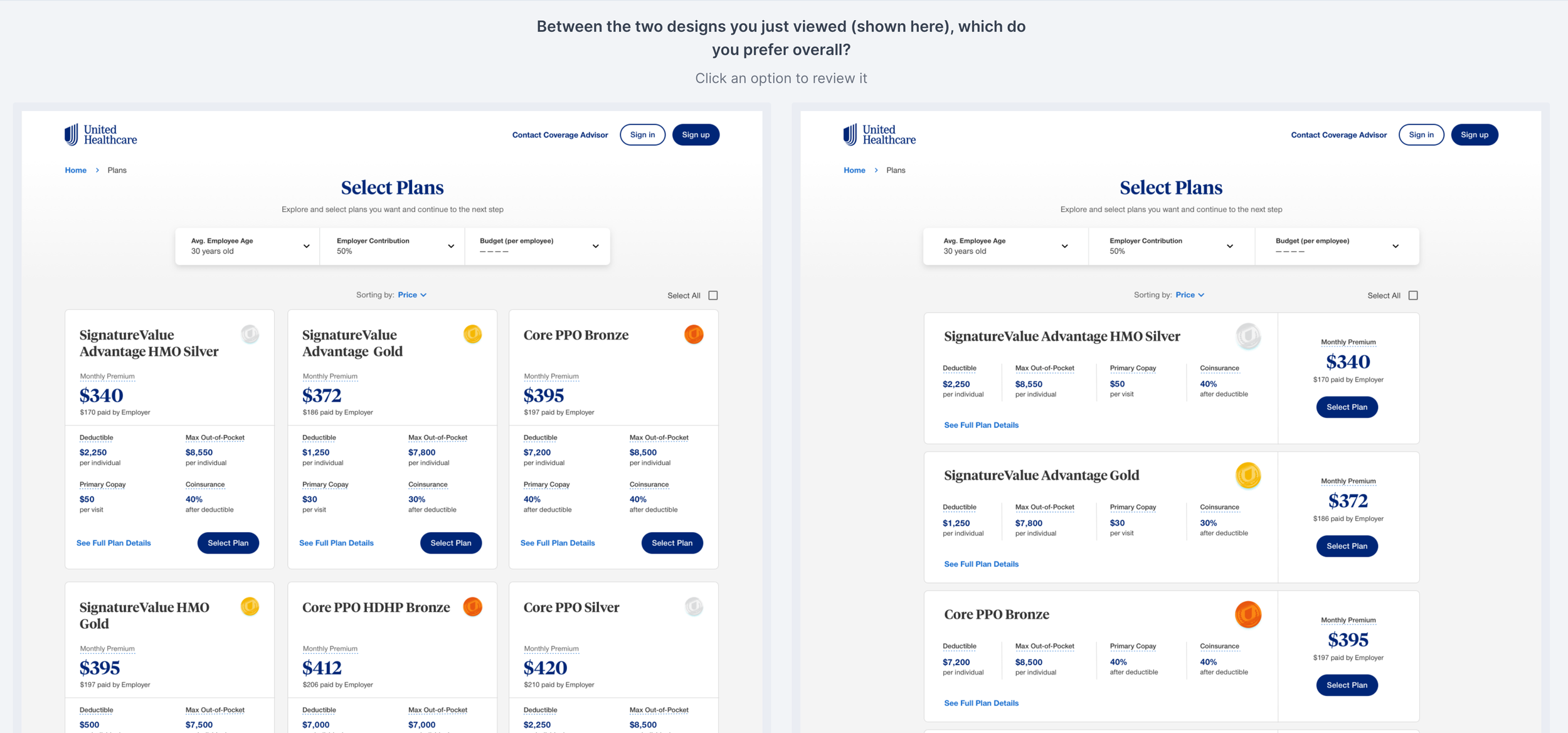Open Sorting by Price dropdown in left design
Screen dimensions: 1568x733
point(412,295)
